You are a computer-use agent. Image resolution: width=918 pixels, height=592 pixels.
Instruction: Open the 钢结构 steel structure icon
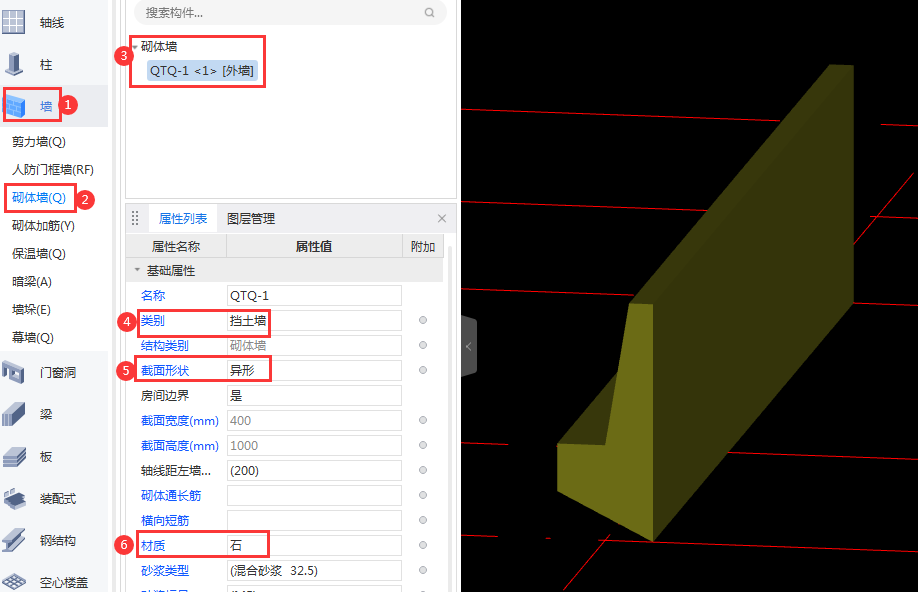coord(14,540)
